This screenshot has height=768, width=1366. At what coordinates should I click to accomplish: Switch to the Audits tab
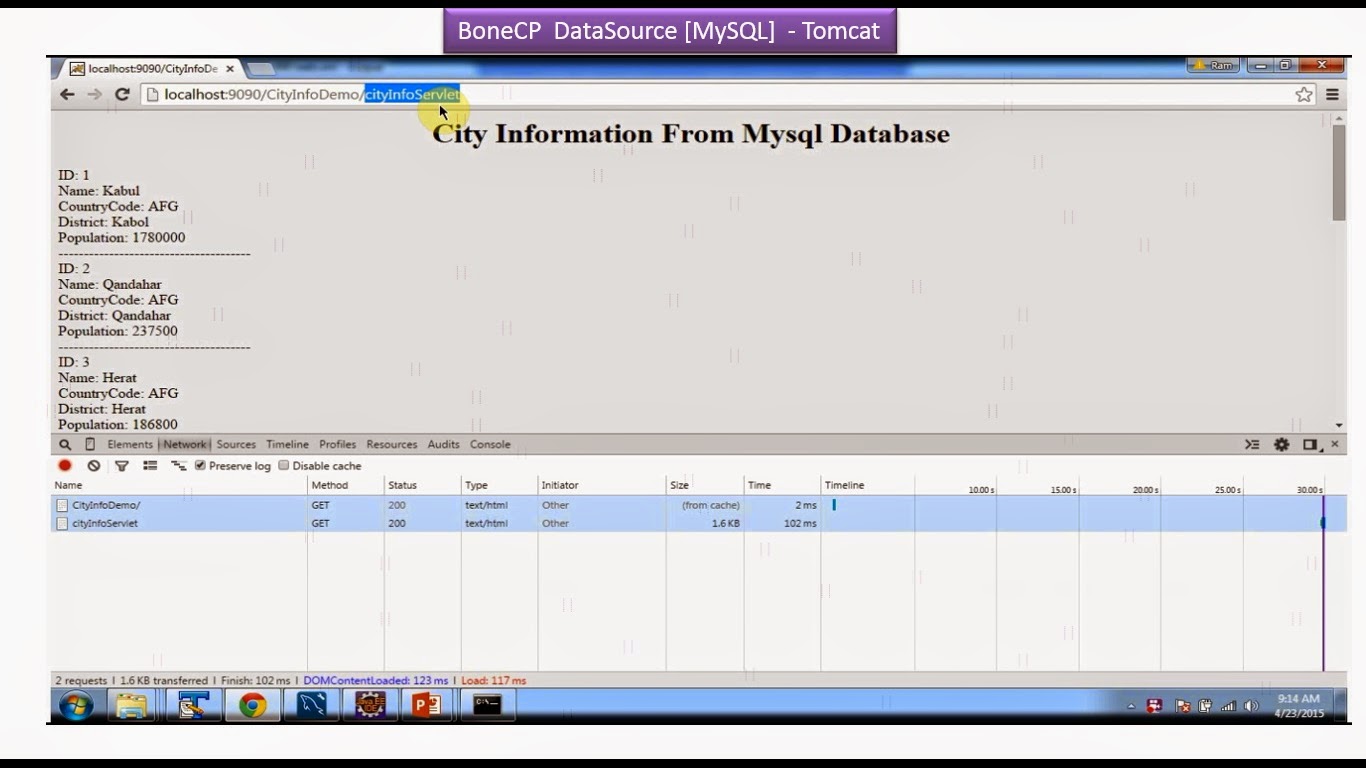point(443,445)
